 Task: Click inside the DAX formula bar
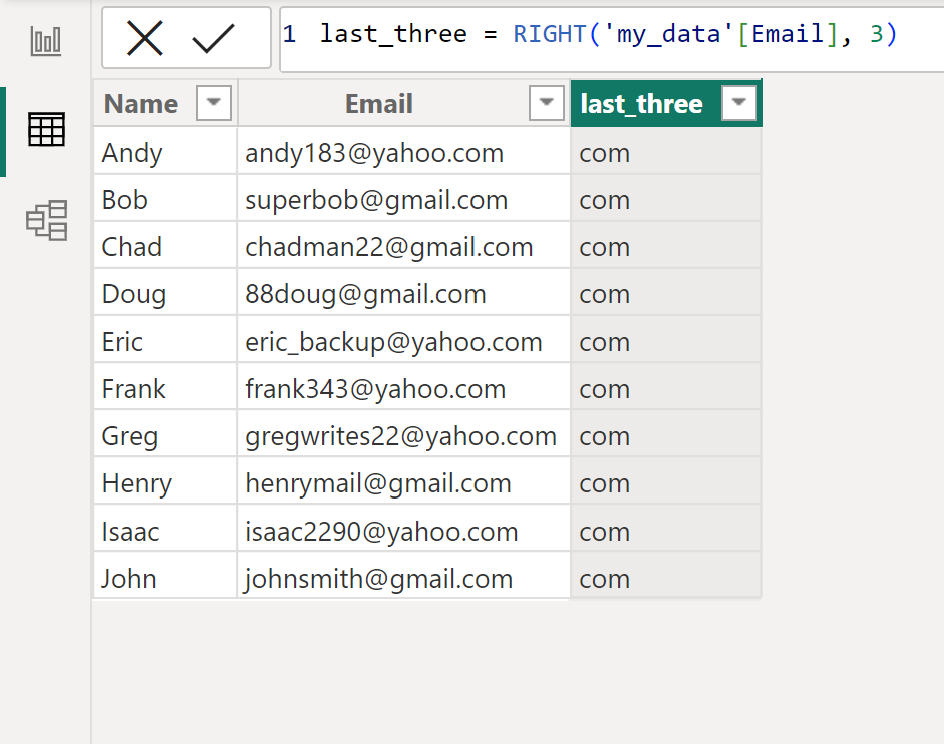pos(610,35)
